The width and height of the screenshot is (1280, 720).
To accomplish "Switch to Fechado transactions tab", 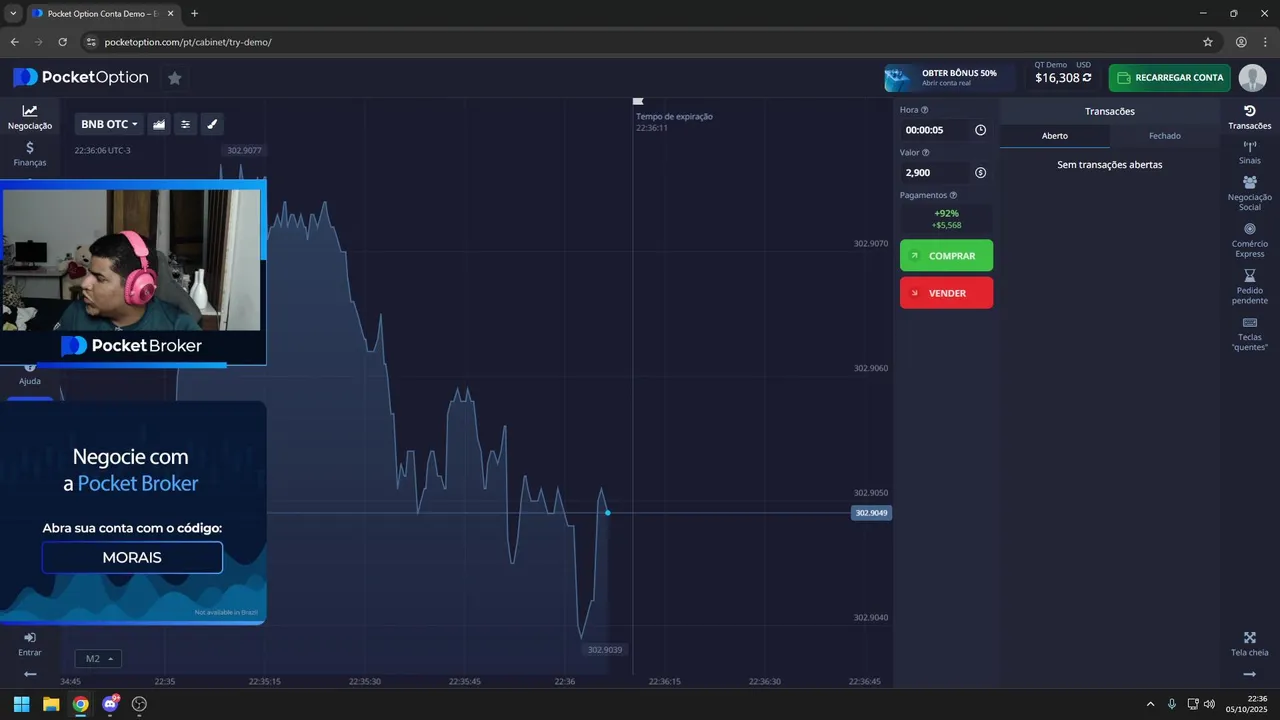I will 1164,136.
